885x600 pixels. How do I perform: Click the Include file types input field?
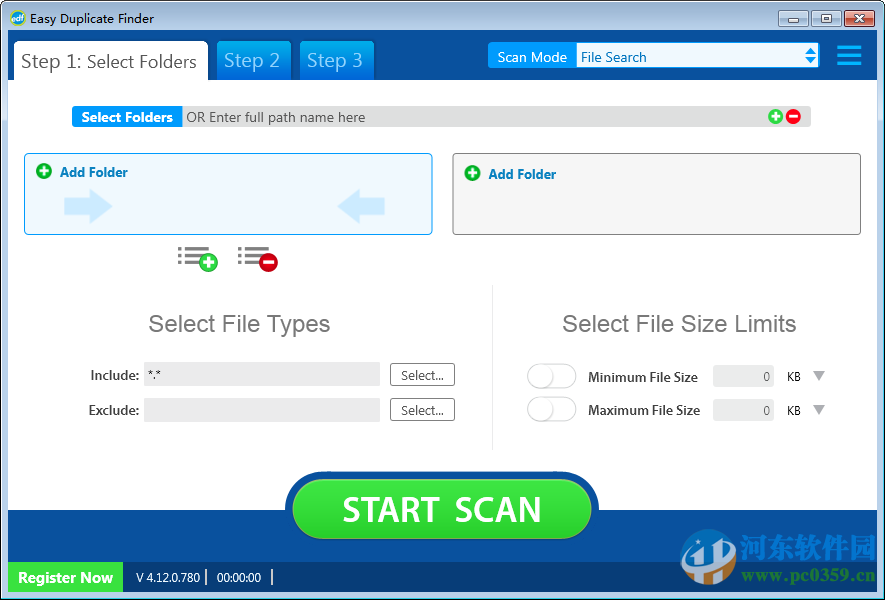[262, 375]
